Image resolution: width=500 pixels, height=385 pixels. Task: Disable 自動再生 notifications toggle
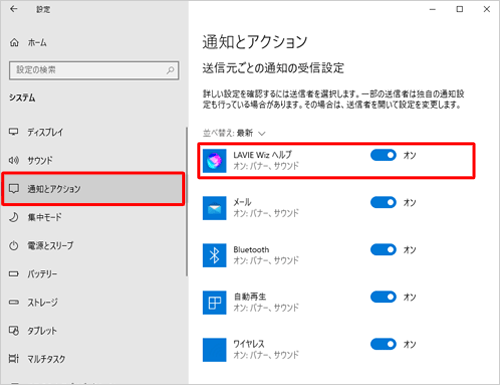(383, 297)
